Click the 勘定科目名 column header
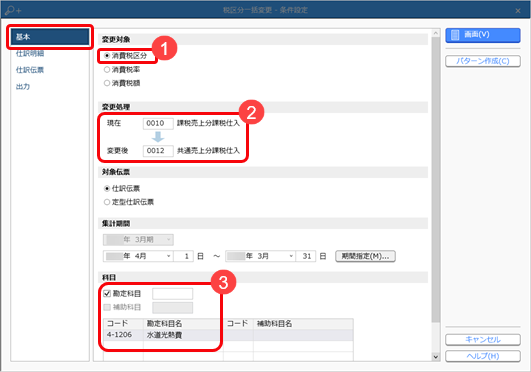531x372 pixels. coord(183,324)
